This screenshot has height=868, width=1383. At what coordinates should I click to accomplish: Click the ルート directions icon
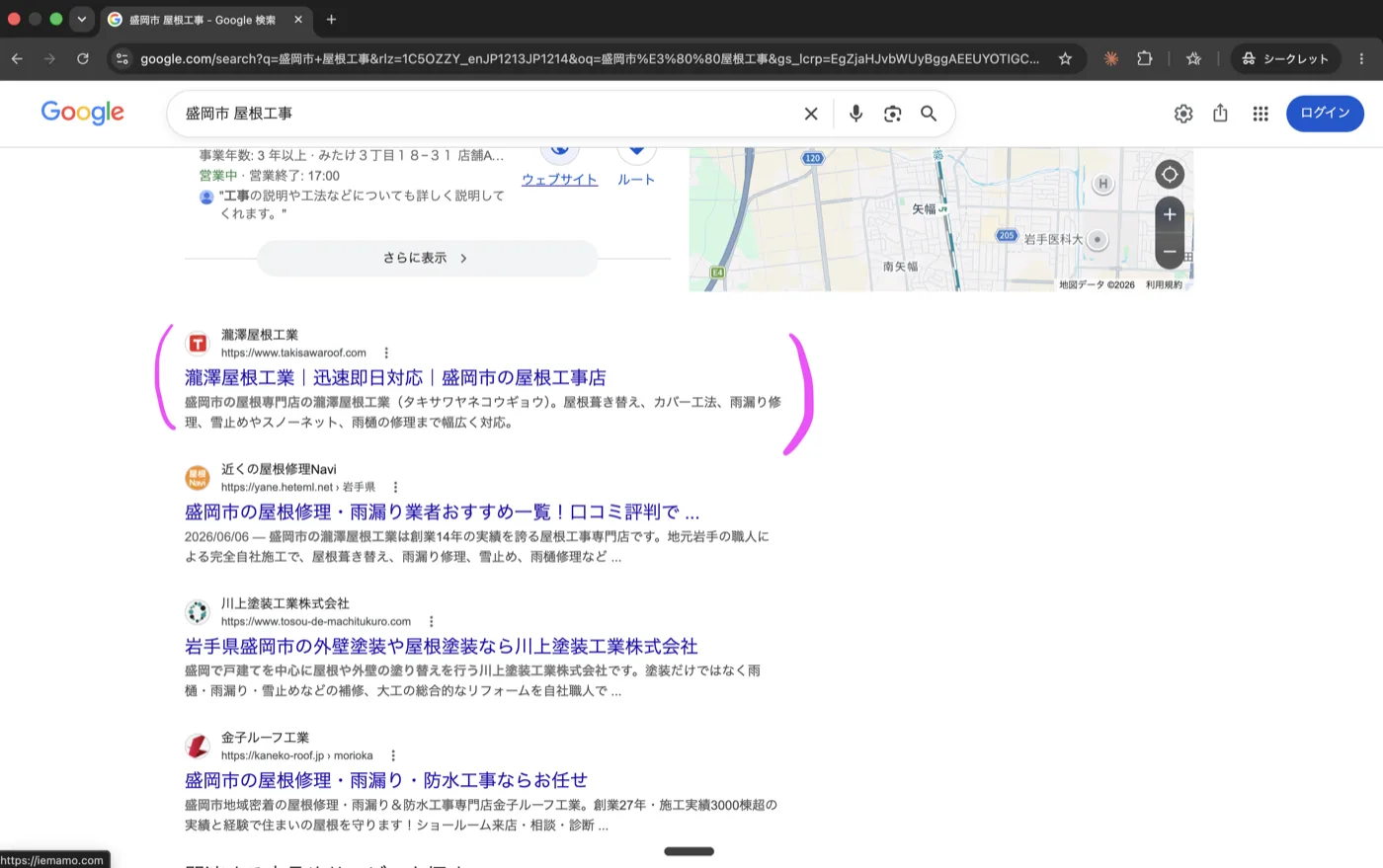point(637,152)
